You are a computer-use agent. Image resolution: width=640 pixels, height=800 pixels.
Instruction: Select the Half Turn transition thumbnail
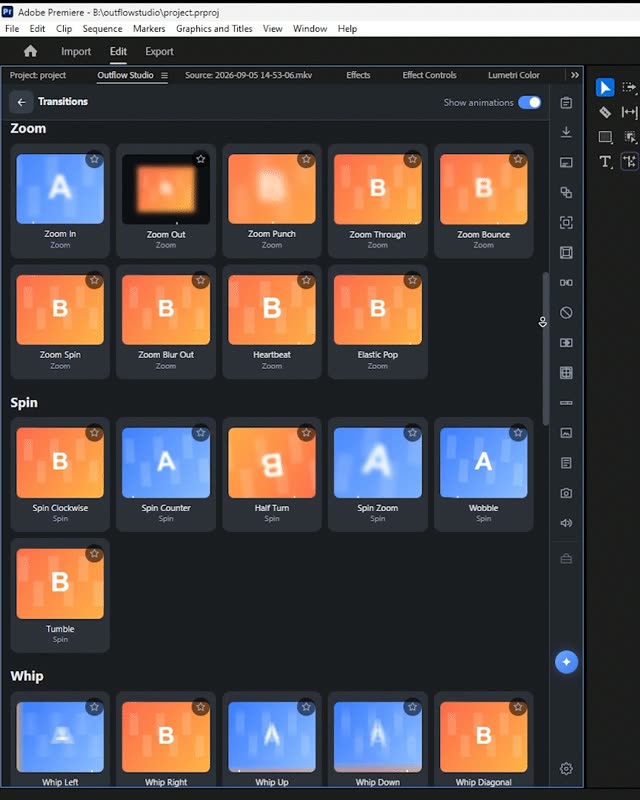(272, 463)
